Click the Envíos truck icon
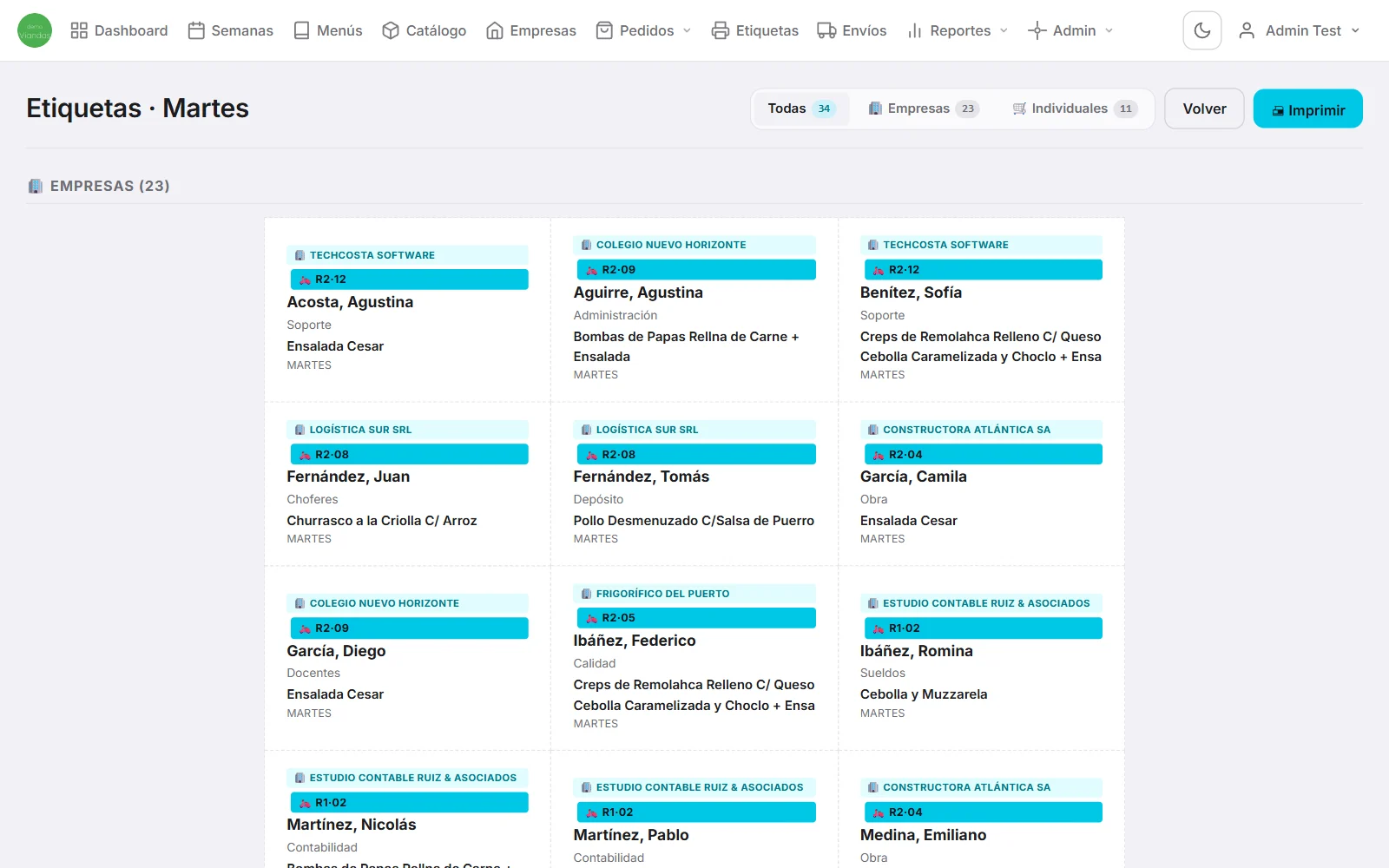This screenshot has height=868, width=1389. point(826,30)
